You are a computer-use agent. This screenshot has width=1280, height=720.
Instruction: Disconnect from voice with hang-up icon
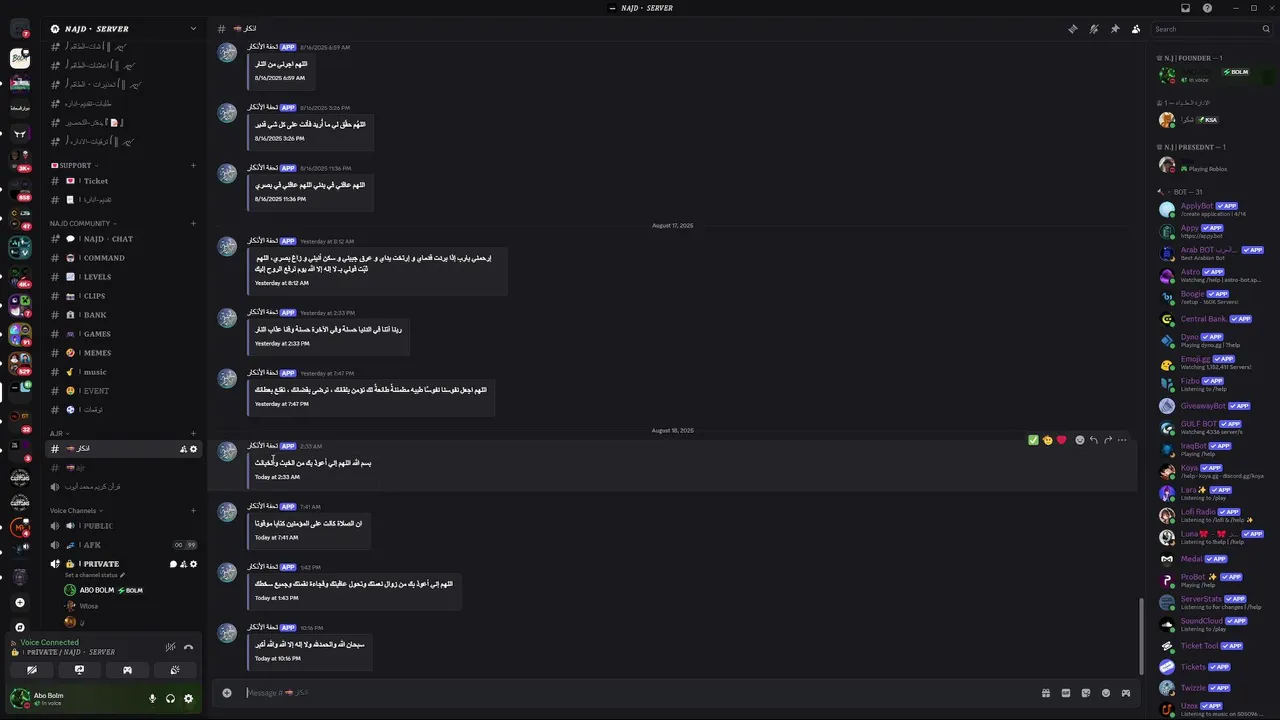188,647
